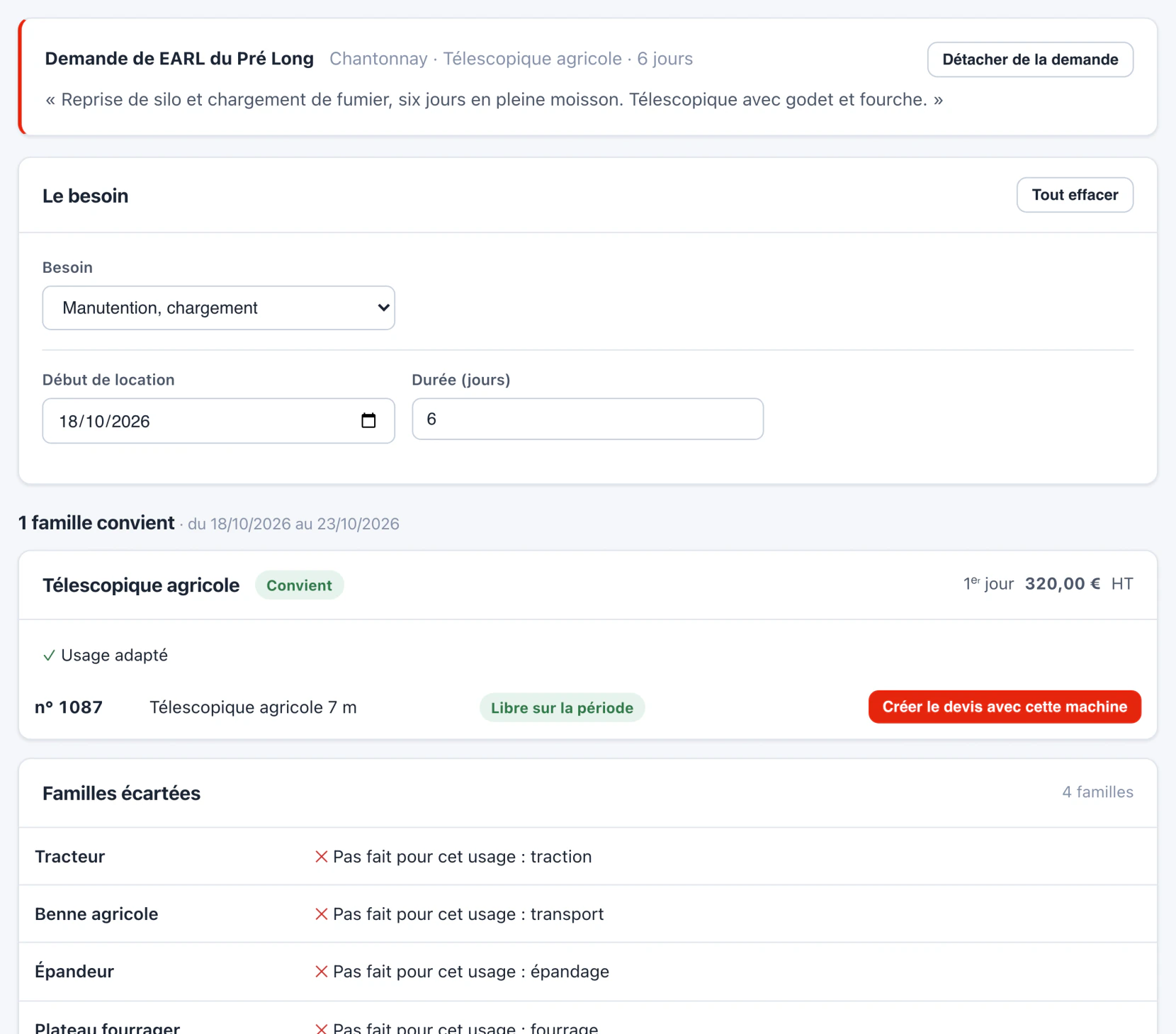
Task: Click the 4 familles count
Action: (x=1097, y=792)
